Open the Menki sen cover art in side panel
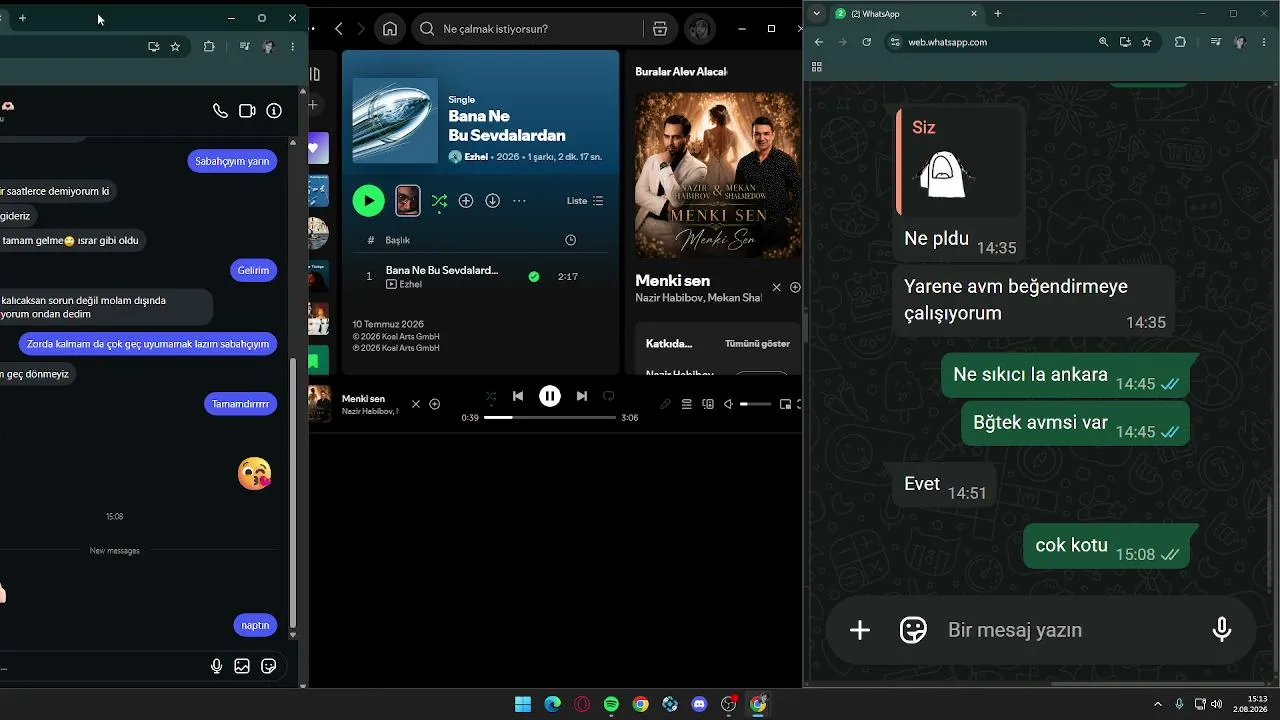Image resolution: width=1280 pixels, height=720 pixels. 717,175
